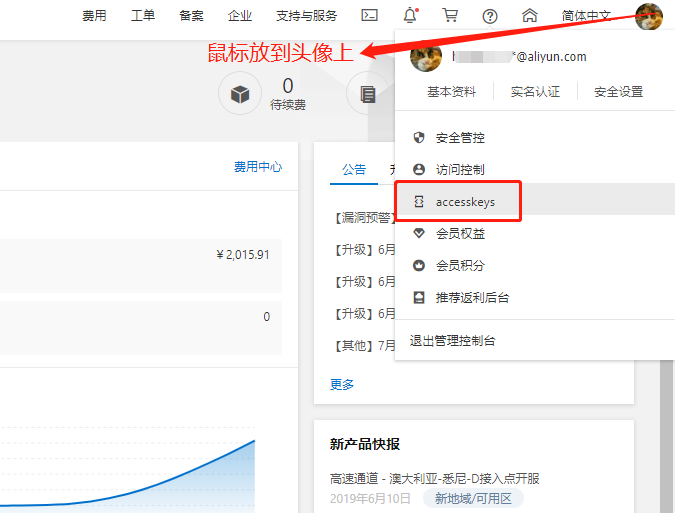This screenshot has width=675, height=513.
Task: Open 工单 menu in top navigation
Action: tap(143, 16)
